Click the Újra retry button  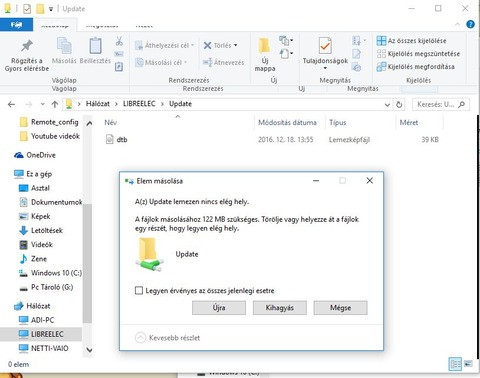[219, 308]
